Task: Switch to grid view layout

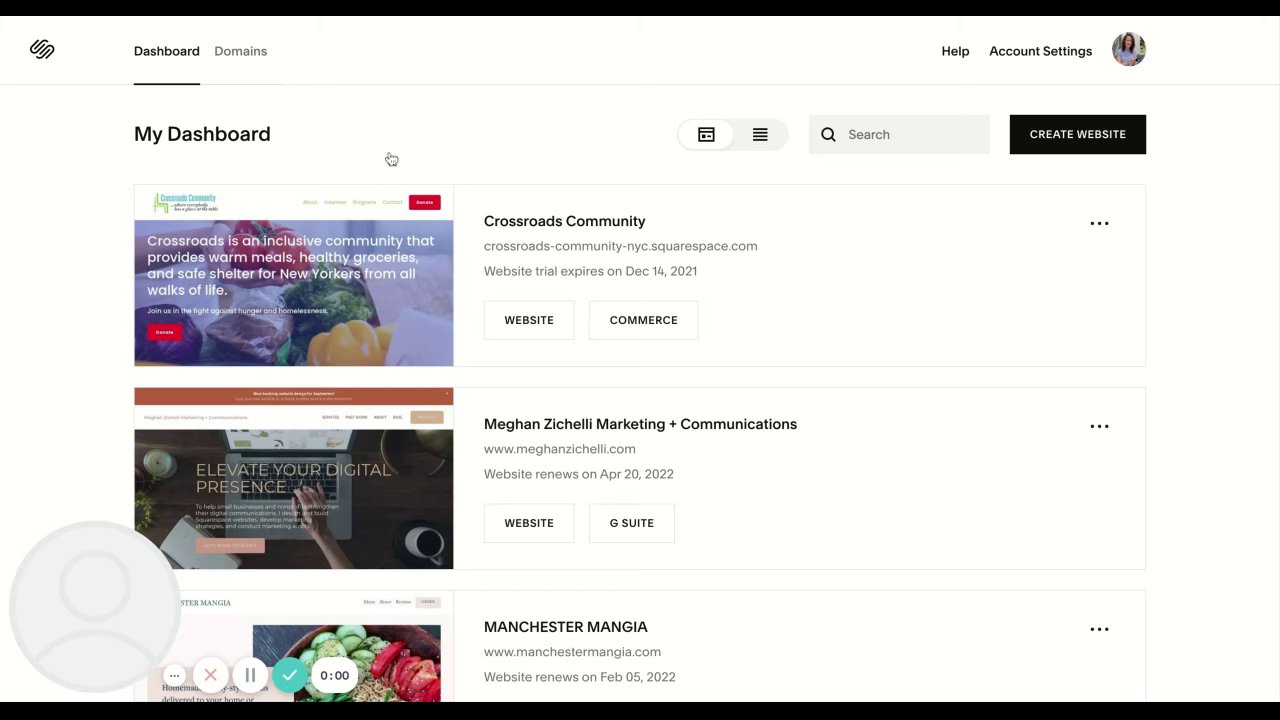Action: pos(706,135)
